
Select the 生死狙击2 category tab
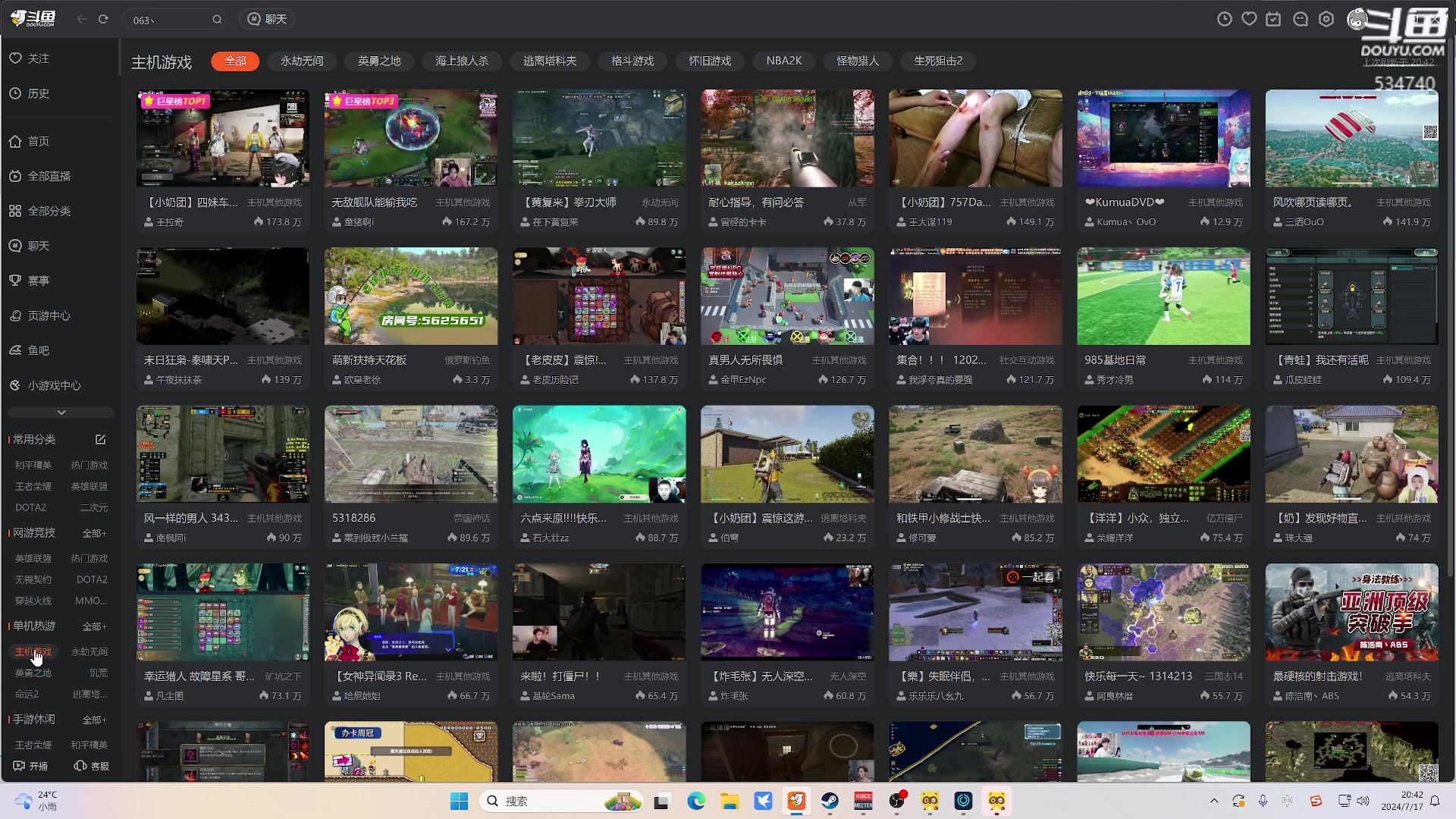tap(938, 61)
